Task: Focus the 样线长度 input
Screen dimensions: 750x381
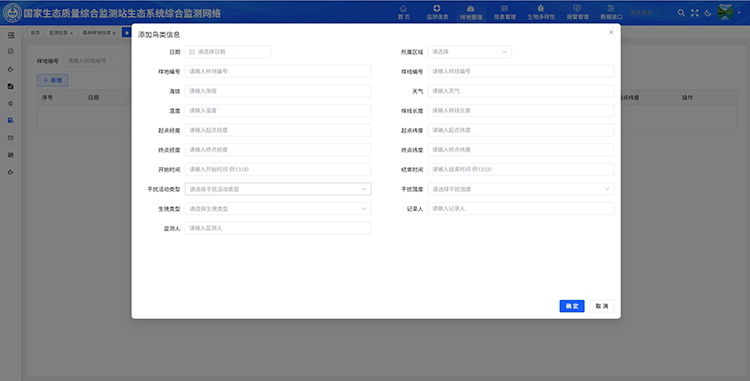Action: coord(521,110)
